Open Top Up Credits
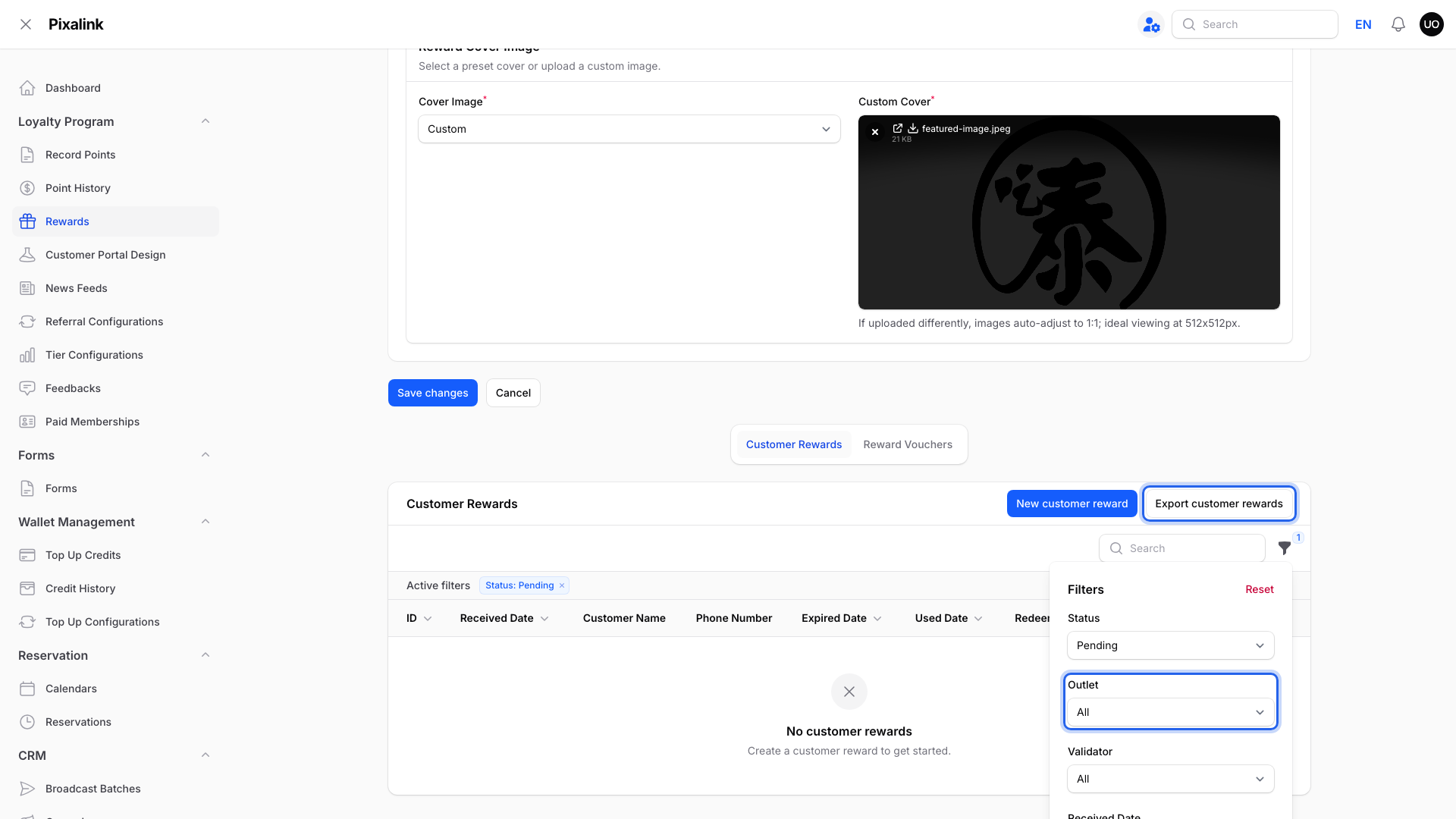1456x819 pixels. tap(115, 555)
